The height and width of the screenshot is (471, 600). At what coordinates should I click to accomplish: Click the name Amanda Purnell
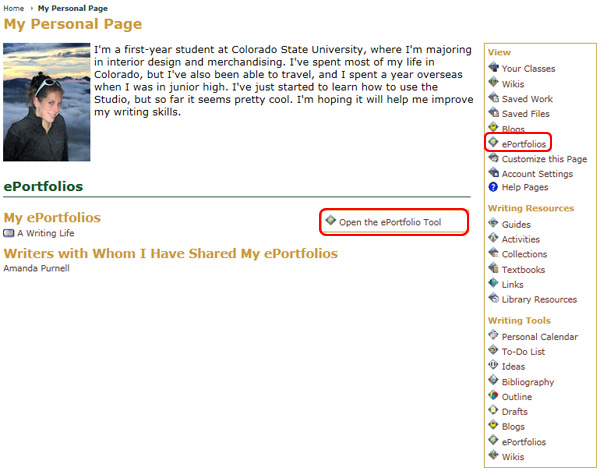click(x=36, y=268)
